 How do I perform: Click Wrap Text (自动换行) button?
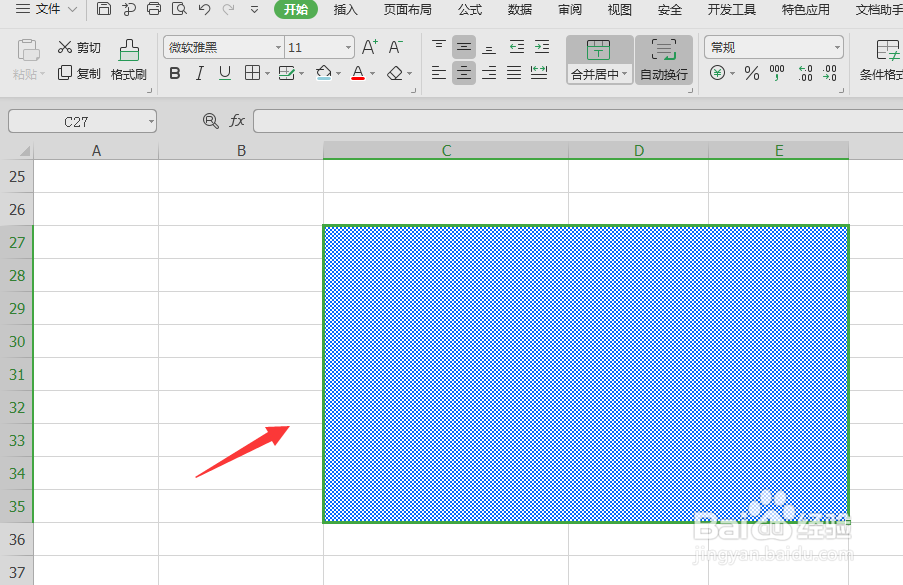(663, 60)
